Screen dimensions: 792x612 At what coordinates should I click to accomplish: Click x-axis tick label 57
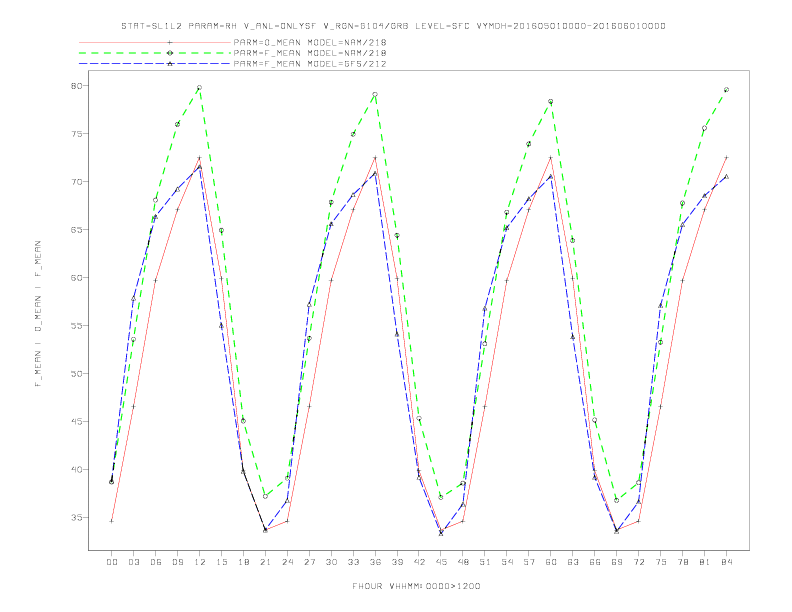pyautogui.click(x=529, y=562)
